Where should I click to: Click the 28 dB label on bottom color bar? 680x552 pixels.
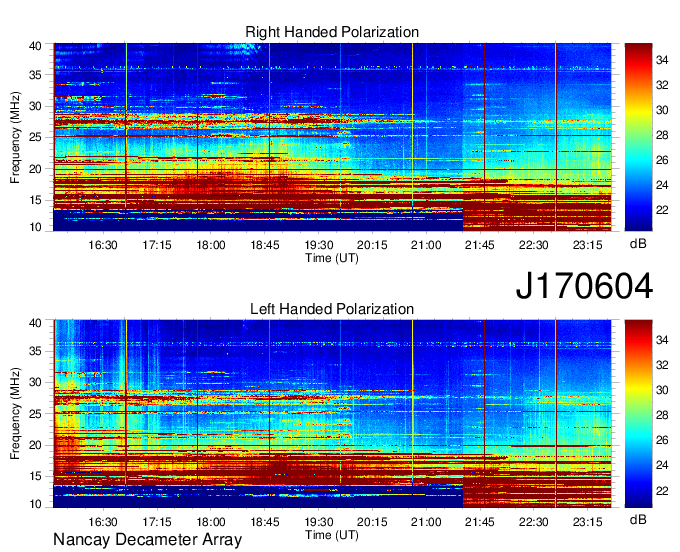click(x=662, y=415)
